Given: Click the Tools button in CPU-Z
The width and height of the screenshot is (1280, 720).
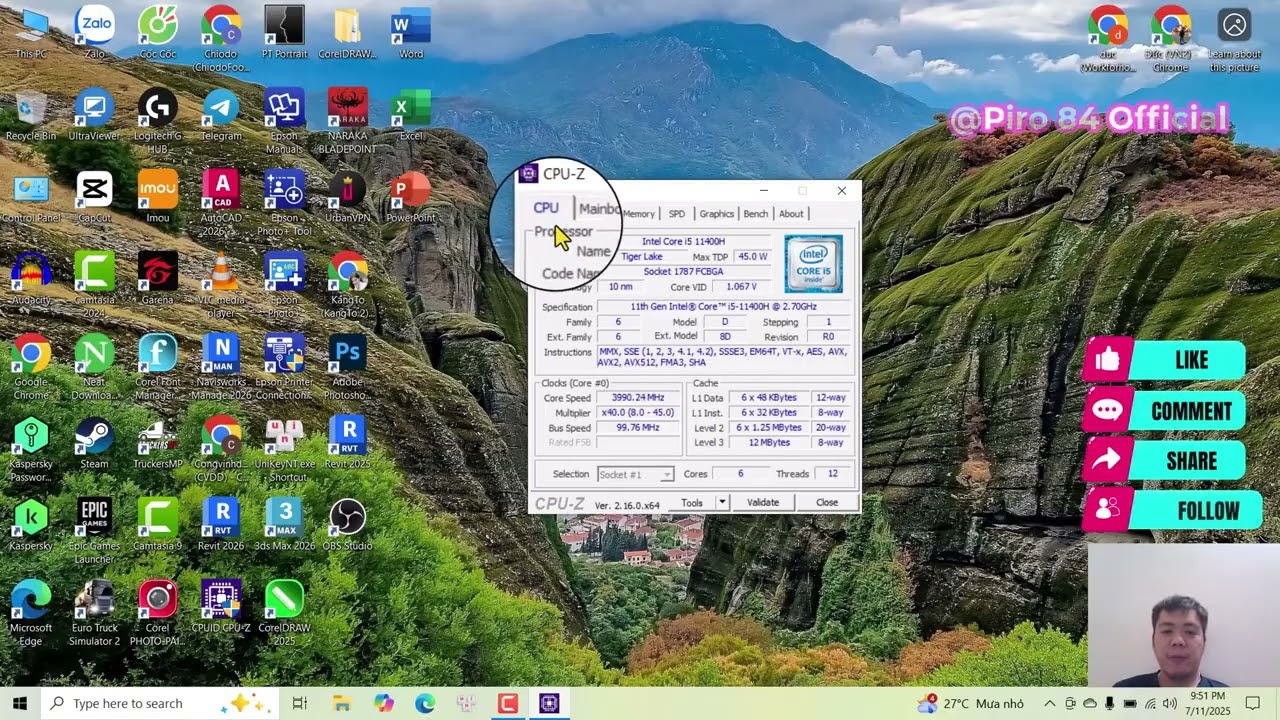Looking at the screenshot, I should tap(692, 503).
